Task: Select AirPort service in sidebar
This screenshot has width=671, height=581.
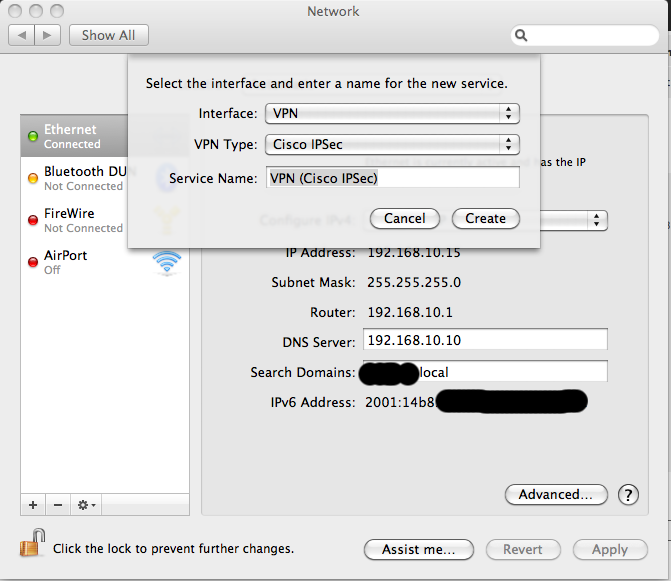Action: pos(105,262)
